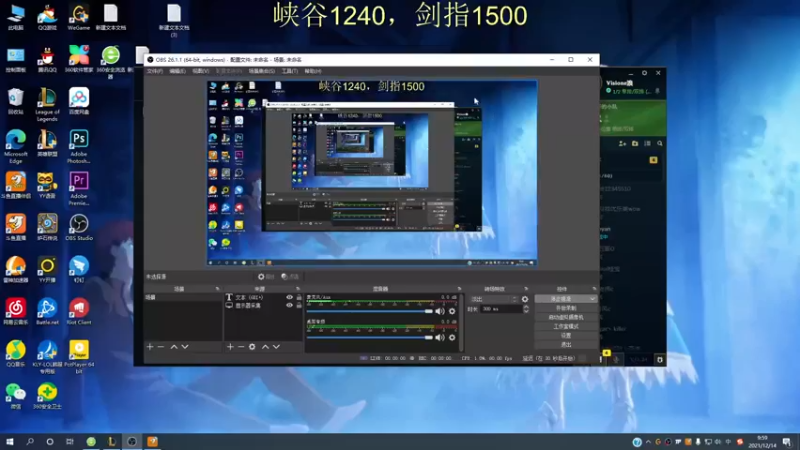This screenshot has height=450, width=800.
Task: Click the 工作室模式 button
Action: point(566,327)
